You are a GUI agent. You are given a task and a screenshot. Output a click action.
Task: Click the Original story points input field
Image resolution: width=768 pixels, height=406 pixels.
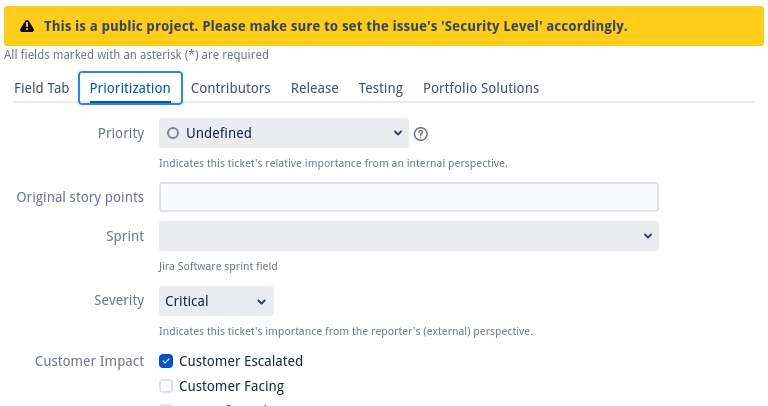(x=408, y=197)
